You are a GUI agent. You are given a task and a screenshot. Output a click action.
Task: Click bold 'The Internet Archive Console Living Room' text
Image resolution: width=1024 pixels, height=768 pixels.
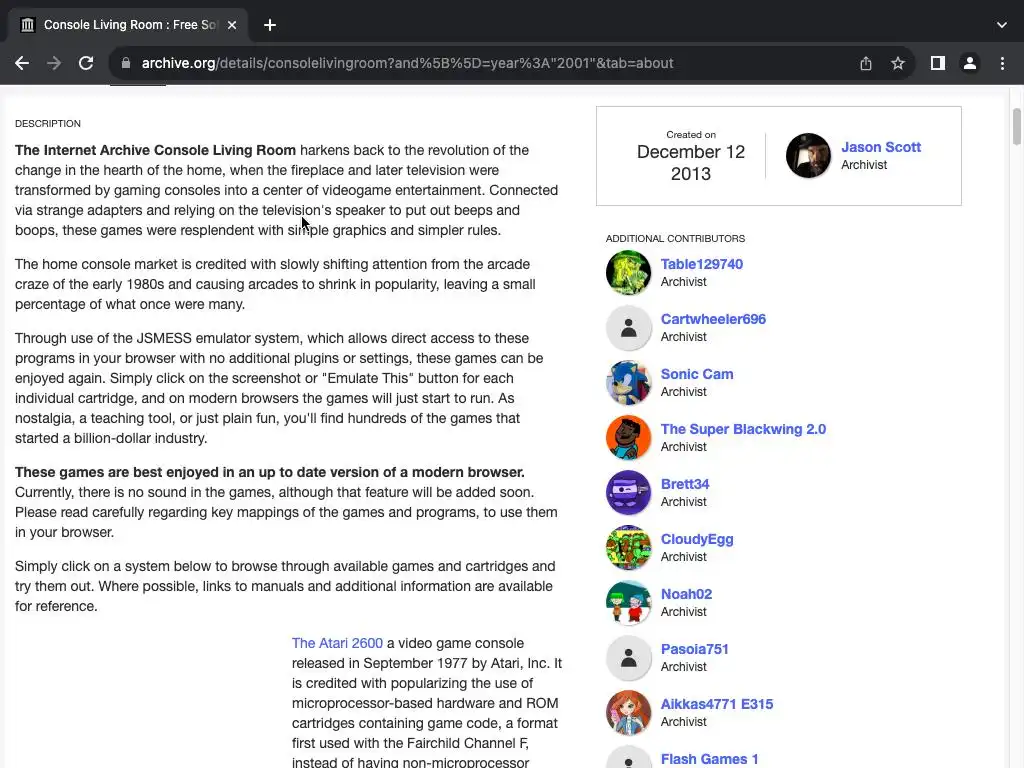click(x=155, y=150)
